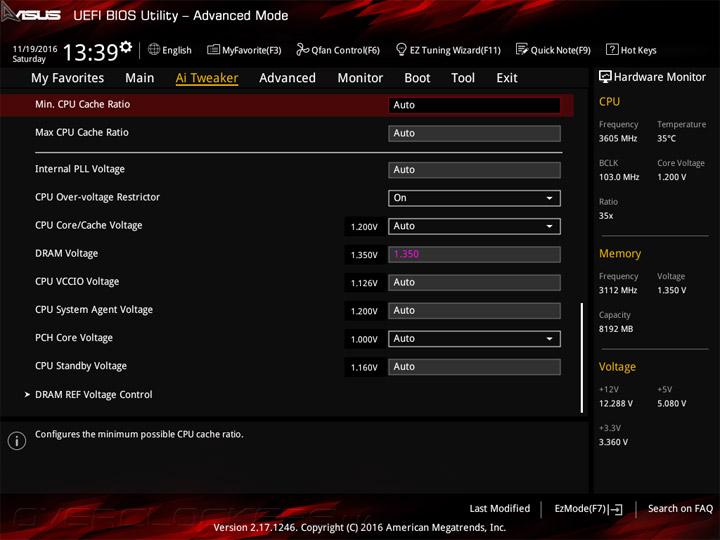The height and width of the screenshot is (540, 720).
Task: Click the 13:39 clock display
Action: point(90,52)
